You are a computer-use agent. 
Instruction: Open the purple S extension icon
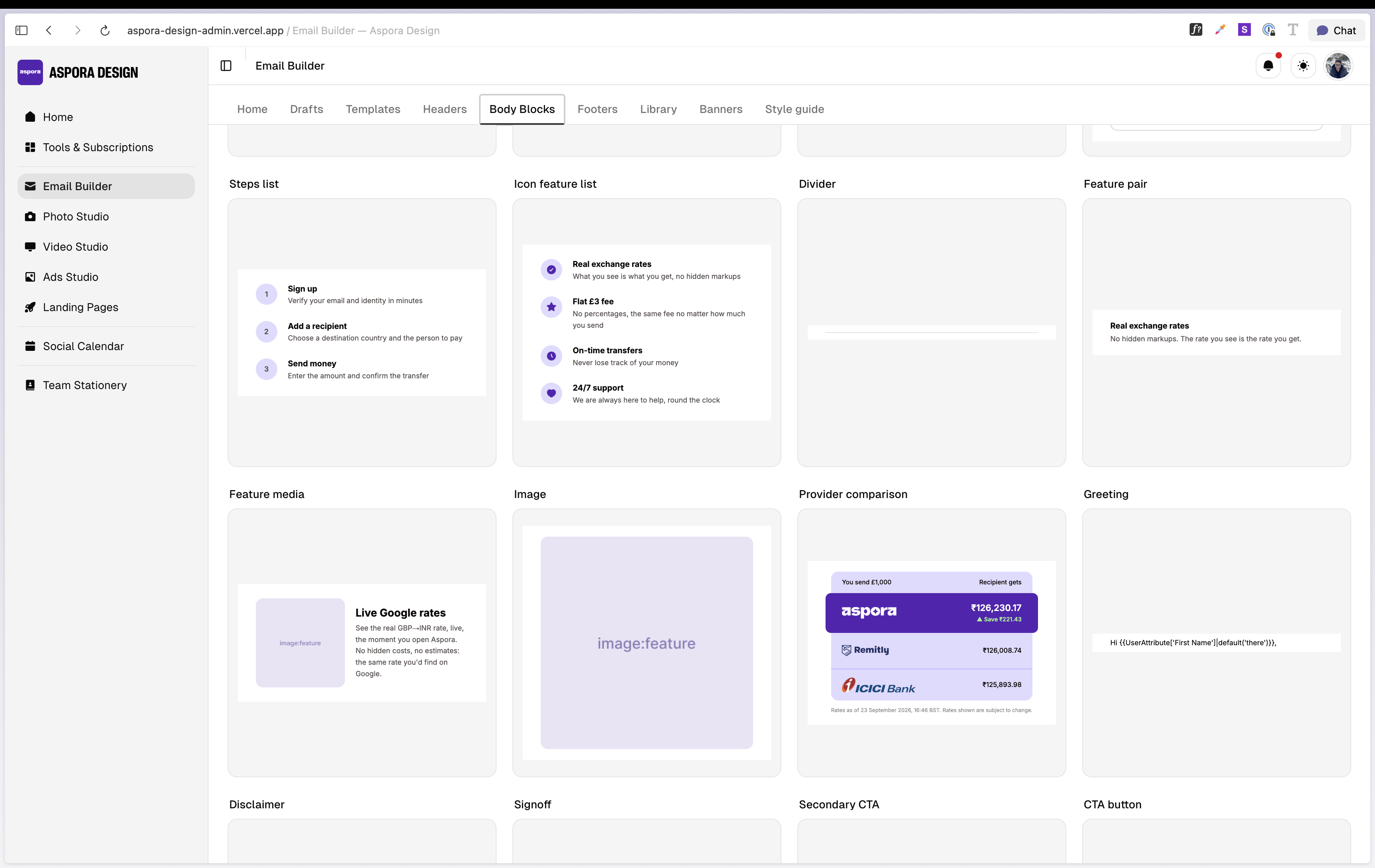pos(1244,30)
